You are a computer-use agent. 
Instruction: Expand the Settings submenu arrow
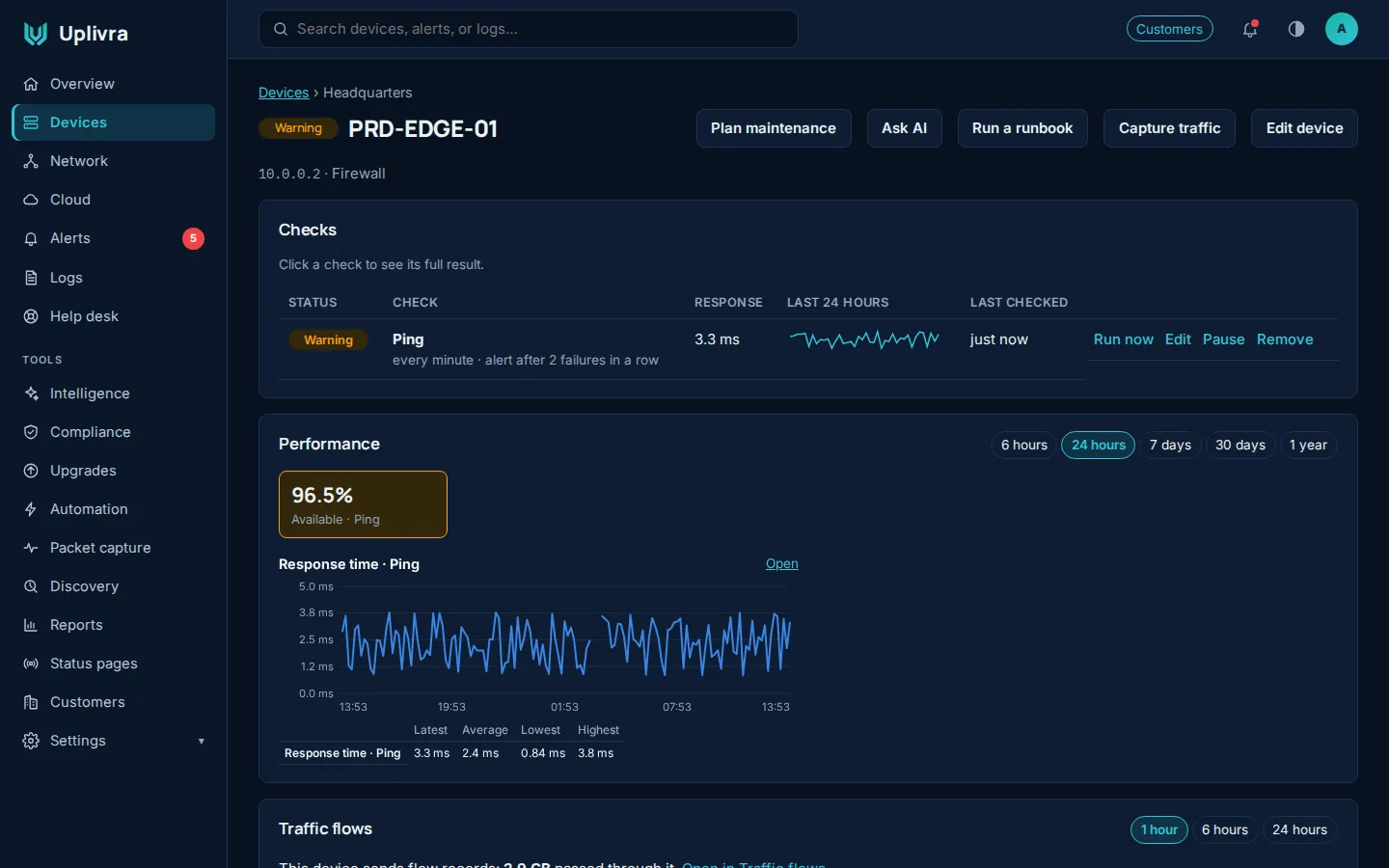coord(202,742)
